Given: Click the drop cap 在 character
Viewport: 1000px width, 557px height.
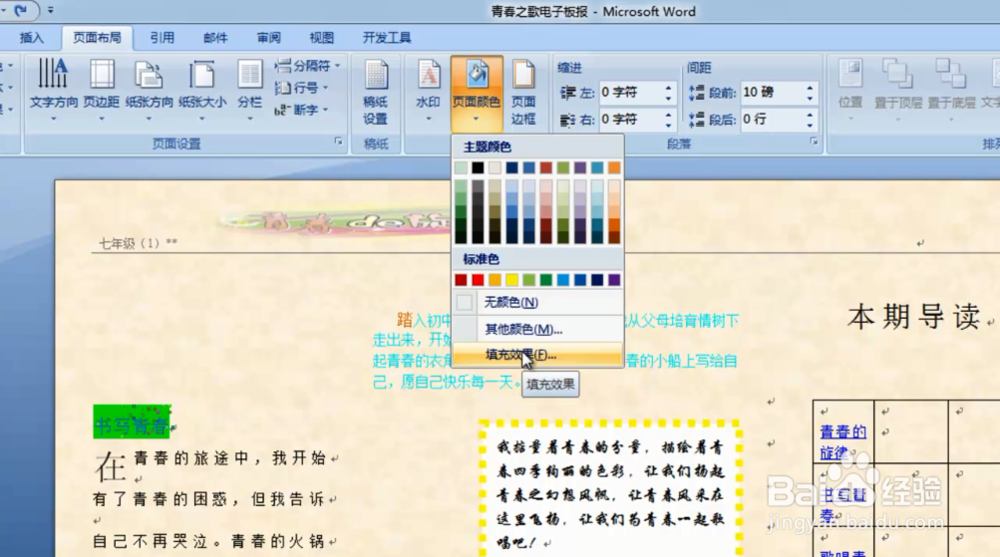Looking at the screenshot, I should click(110, 466).
